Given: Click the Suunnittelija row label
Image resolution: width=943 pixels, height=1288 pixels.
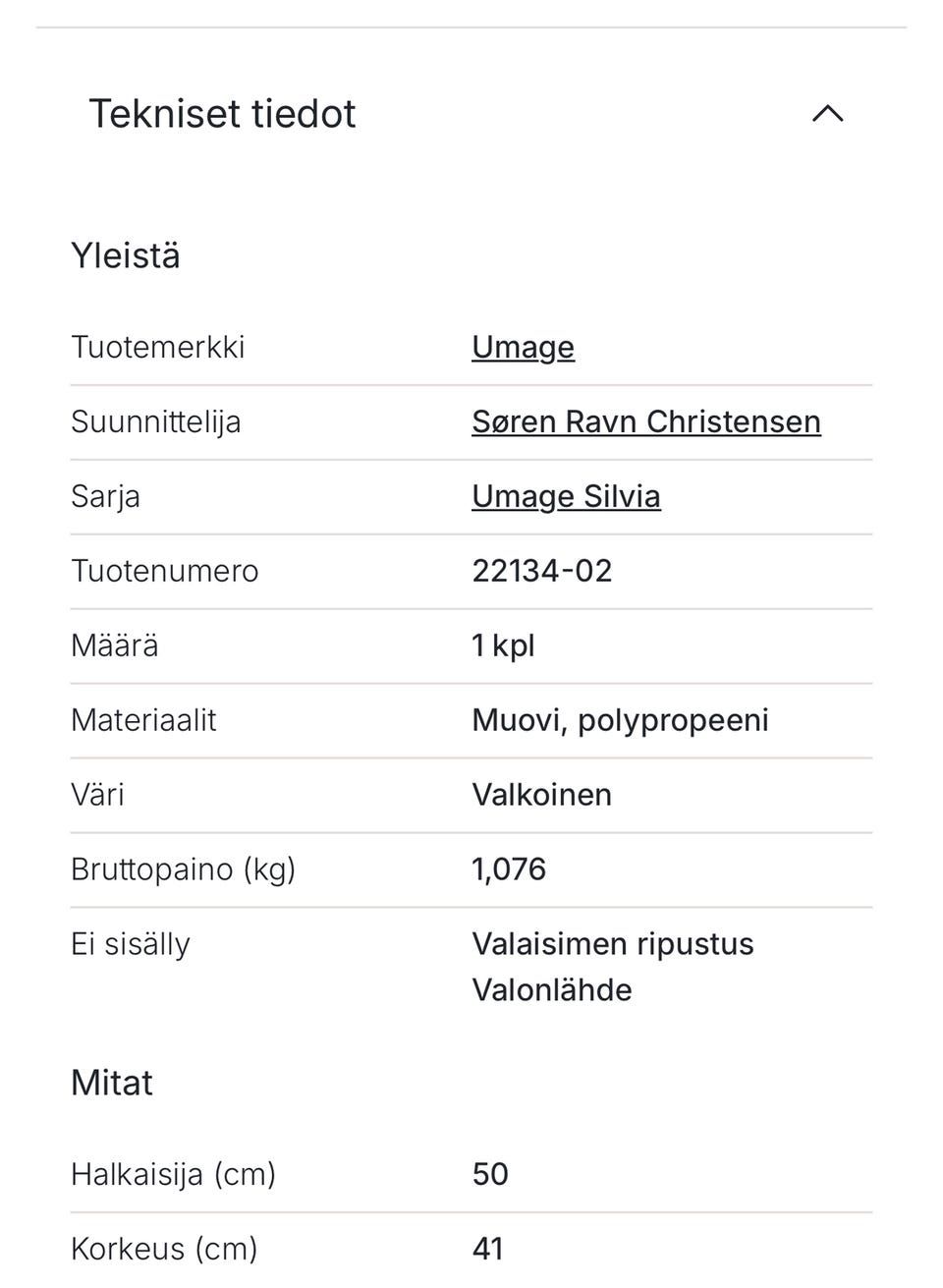Looking at the screenshot, I should [155, 421].
